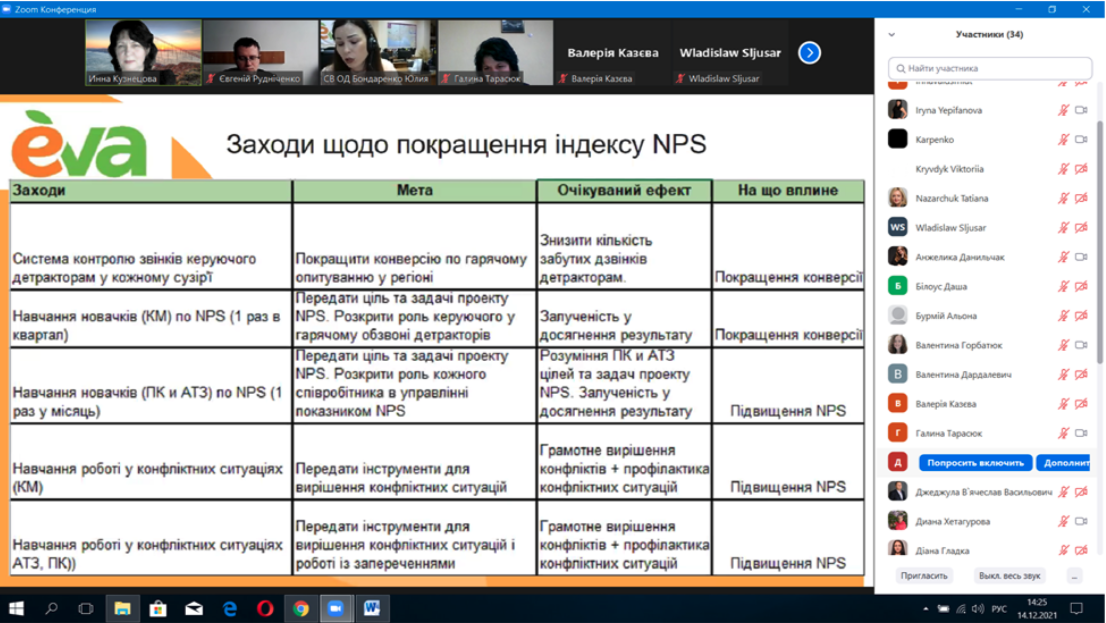This screenshot has height=623, width=1106.
Task: Click the mic status icon for Валентина Горбатюк
Action: pos(1063,345)
